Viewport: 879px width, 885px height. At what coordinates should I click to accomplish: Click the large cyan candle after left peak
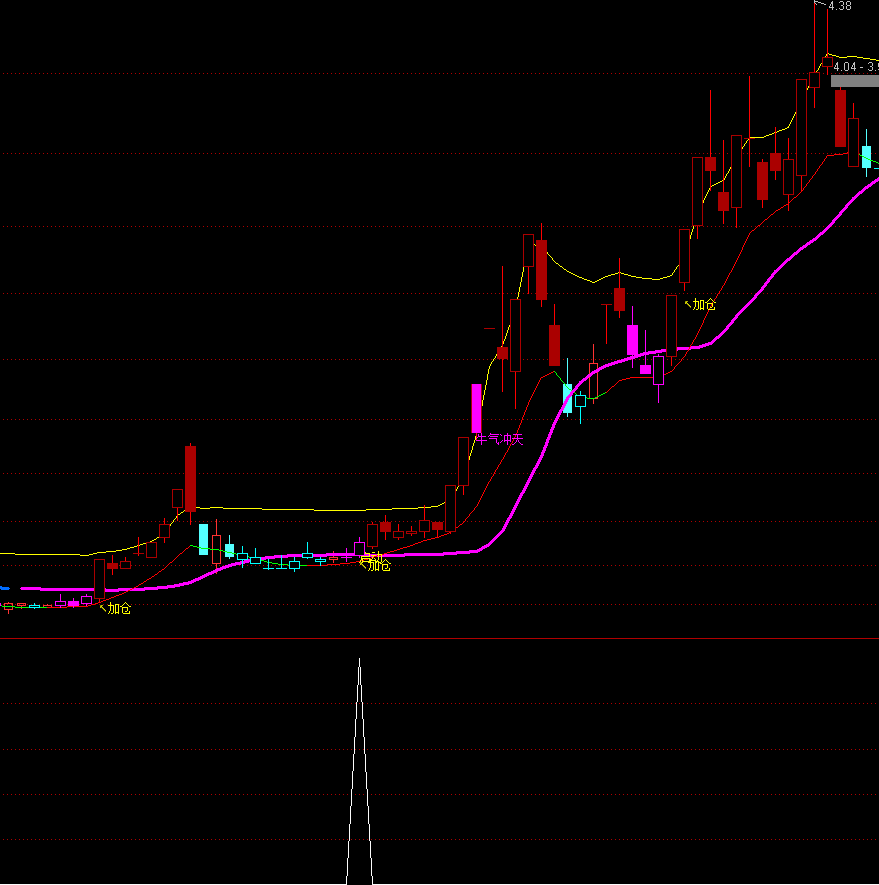pyautogui.click(x=204, y=539)
